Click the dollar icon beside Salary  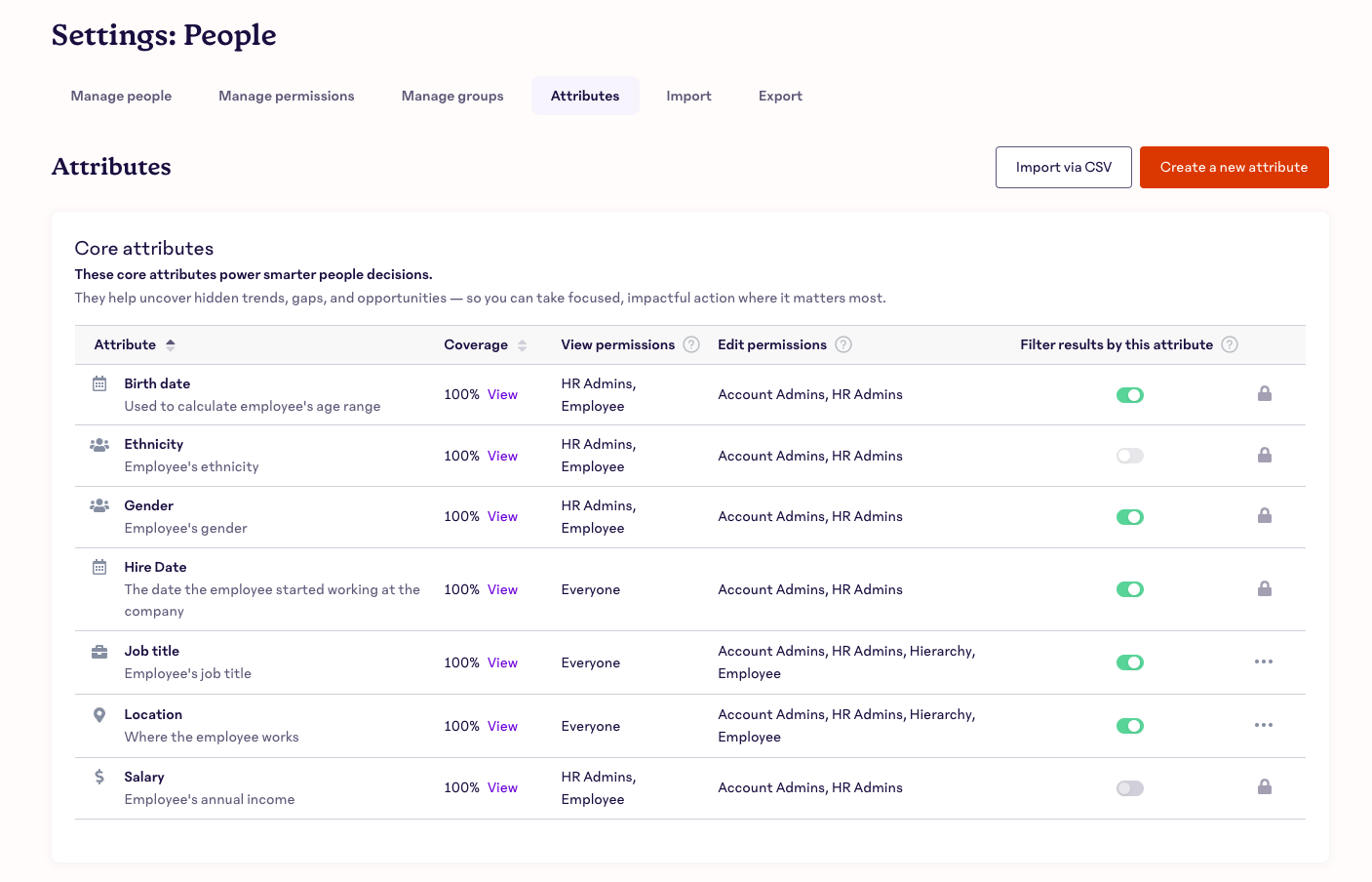pos(99,777)
